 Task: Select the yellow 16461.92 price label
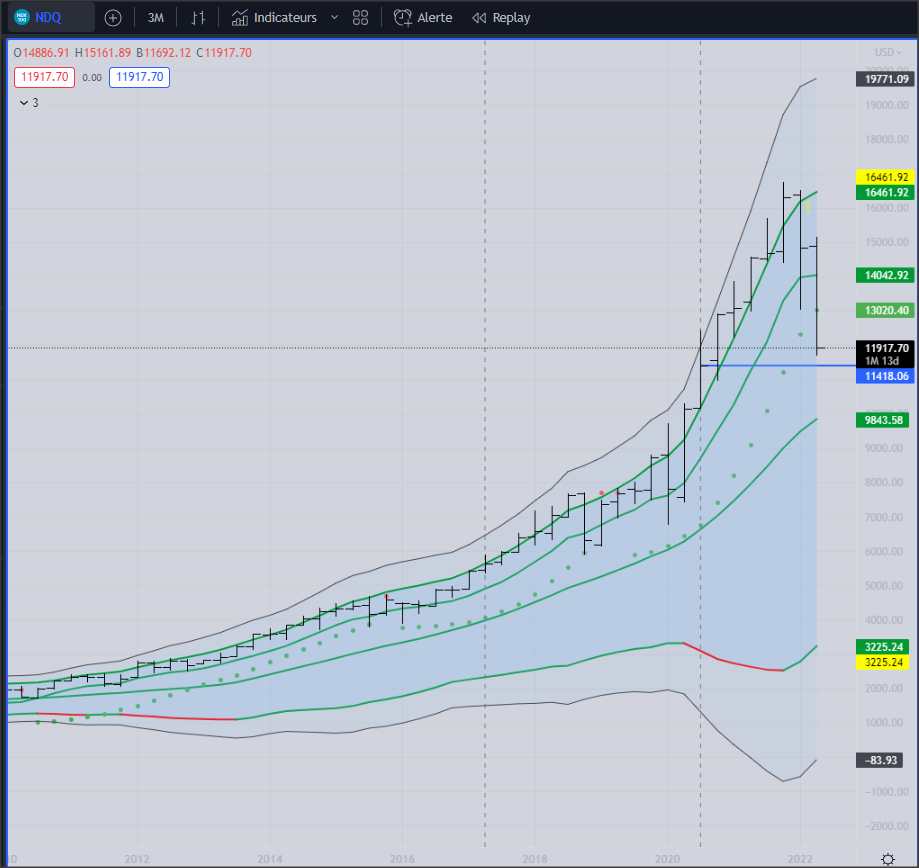(886, 177)
